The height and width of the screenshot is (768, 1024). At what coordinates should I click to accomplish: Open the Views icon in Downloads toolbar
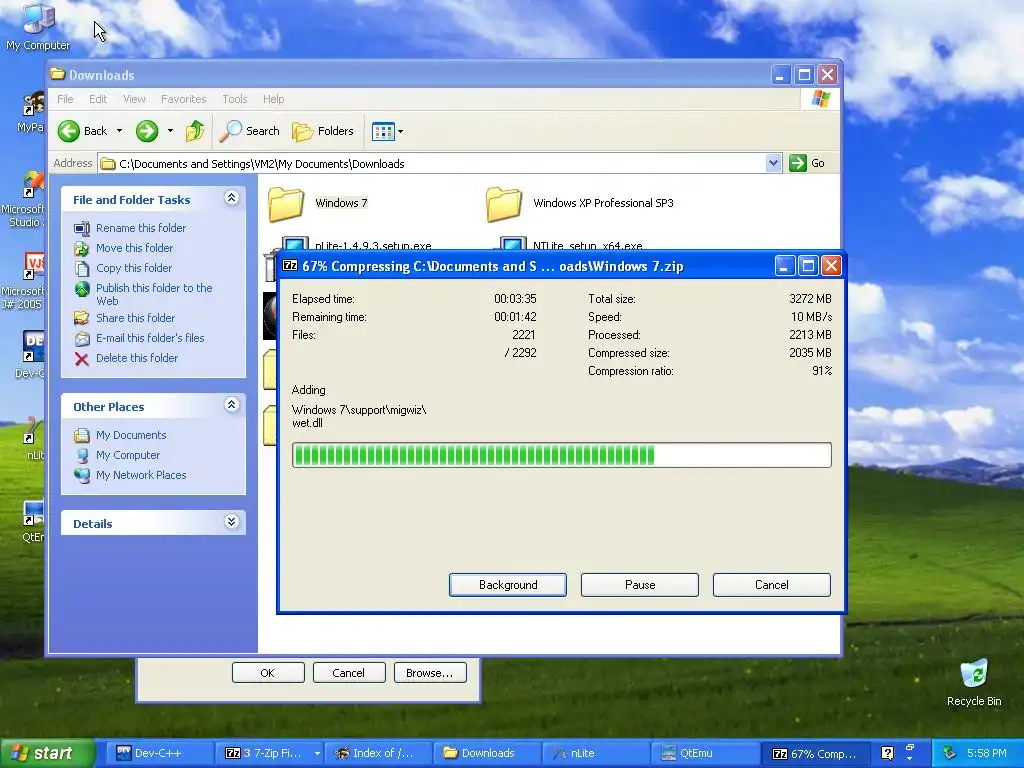click(x=383, y=131)
